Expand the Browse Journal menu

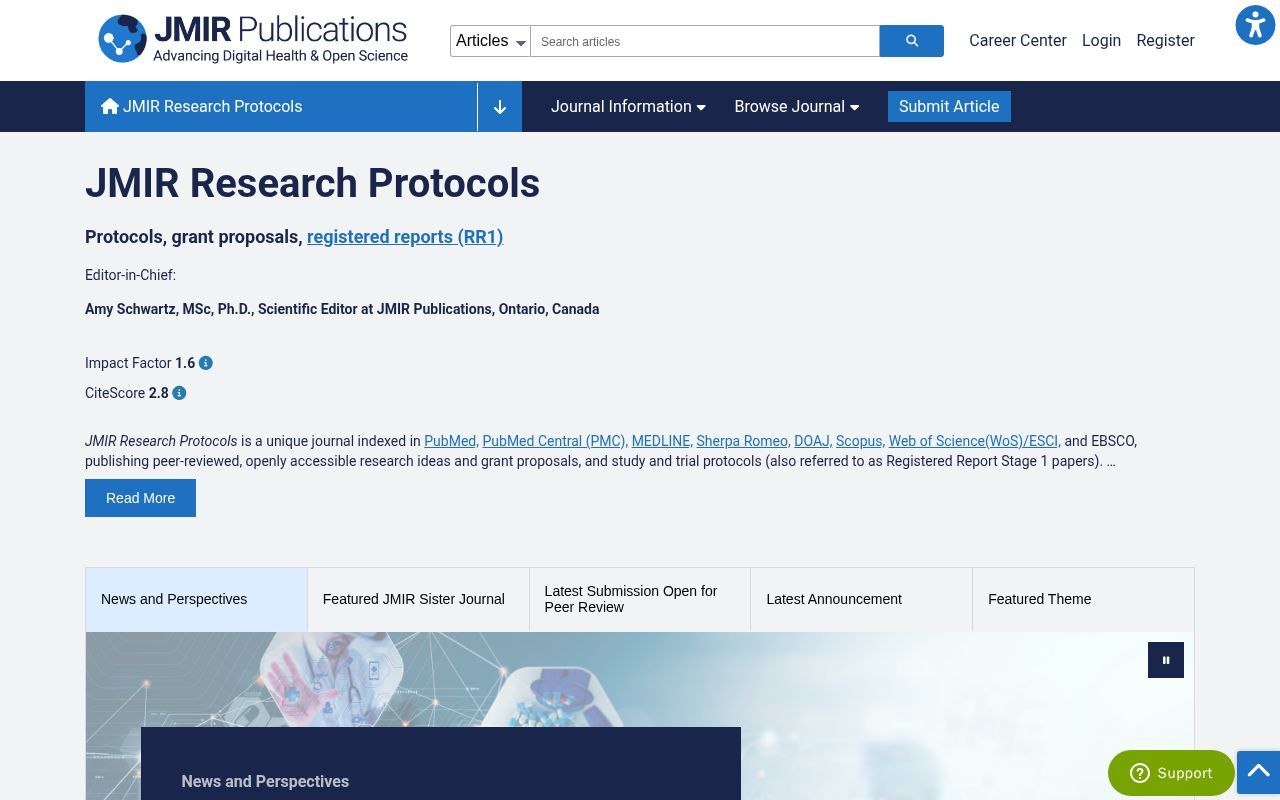797,107
